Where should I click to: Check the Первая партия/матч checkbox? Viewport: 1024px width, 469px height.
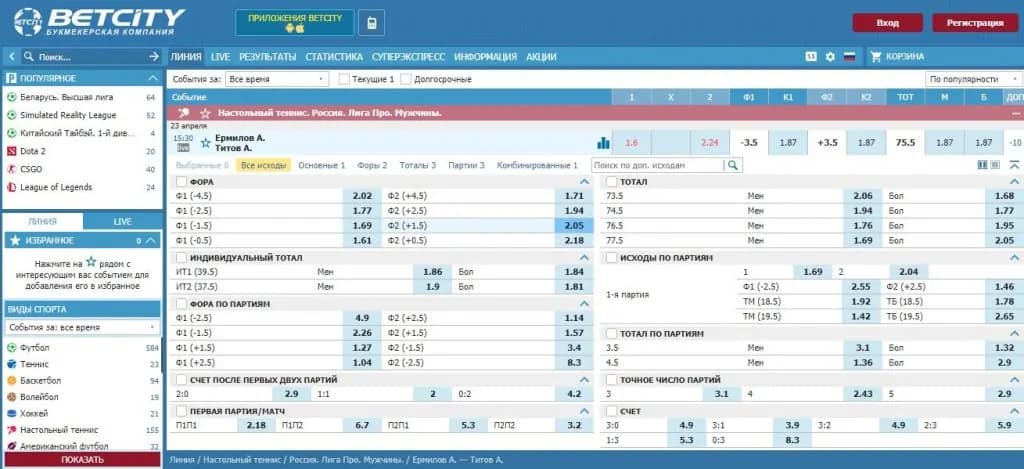181,411
